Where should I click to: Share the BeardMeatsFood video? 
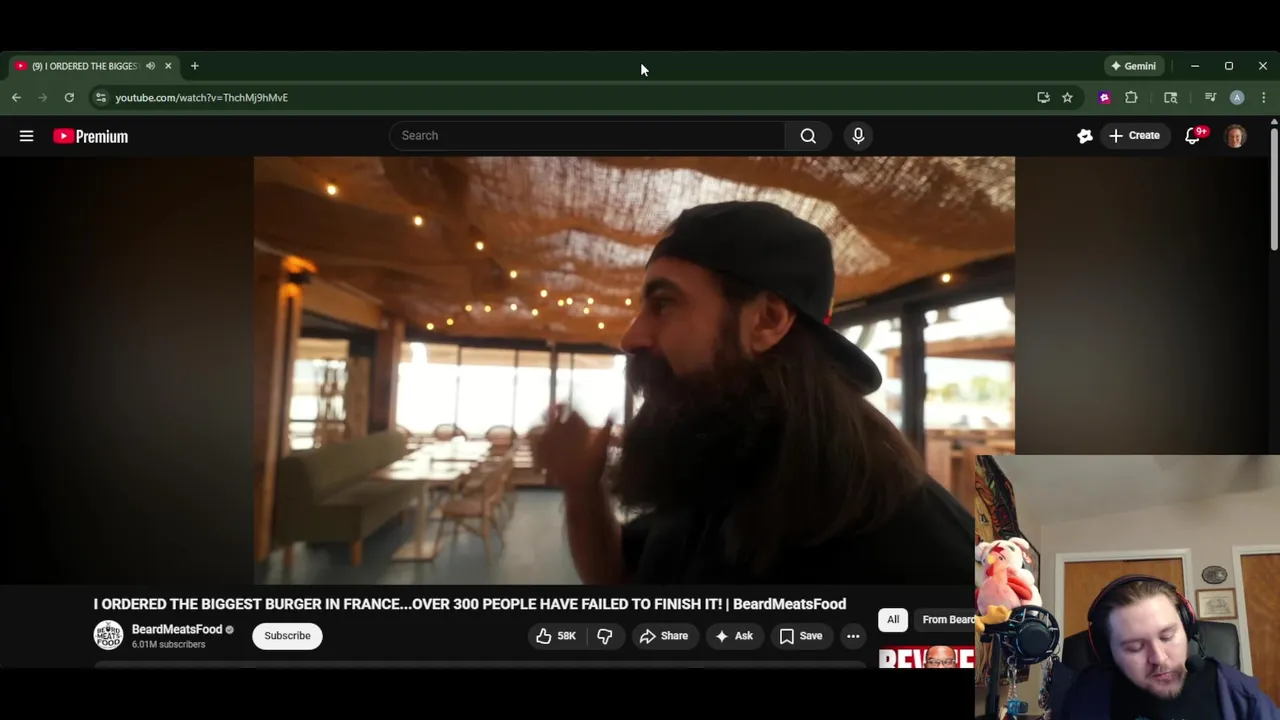pos(664,636)
